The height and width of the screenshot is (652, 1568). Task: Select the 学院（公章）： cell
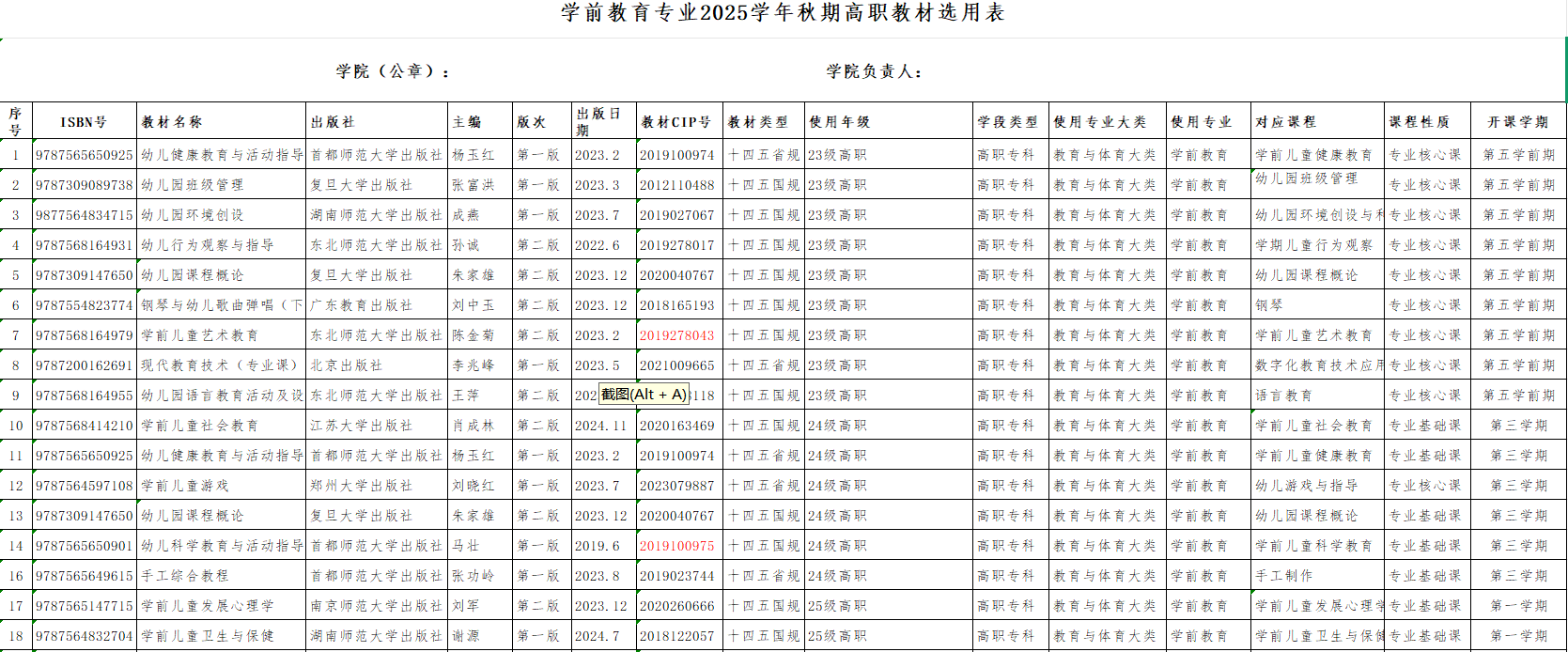click(393, 71)
